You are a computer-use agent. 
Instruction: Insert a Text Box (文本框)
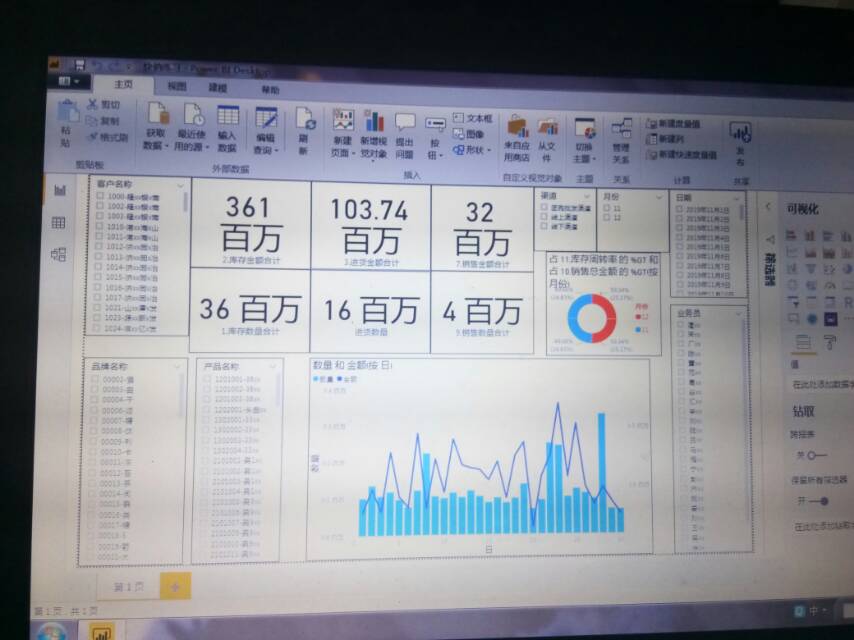tap(472, 118)
